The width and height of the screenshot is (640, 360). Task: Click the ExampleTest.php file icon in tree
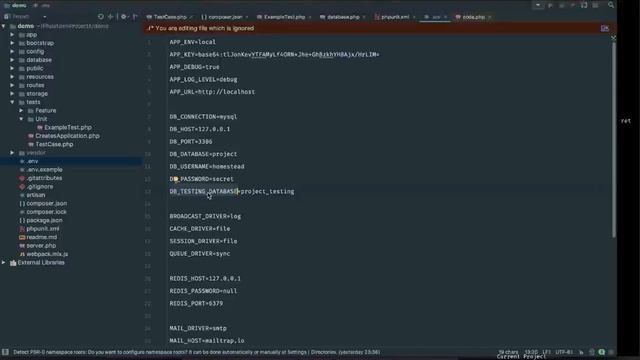click(40, 128)
